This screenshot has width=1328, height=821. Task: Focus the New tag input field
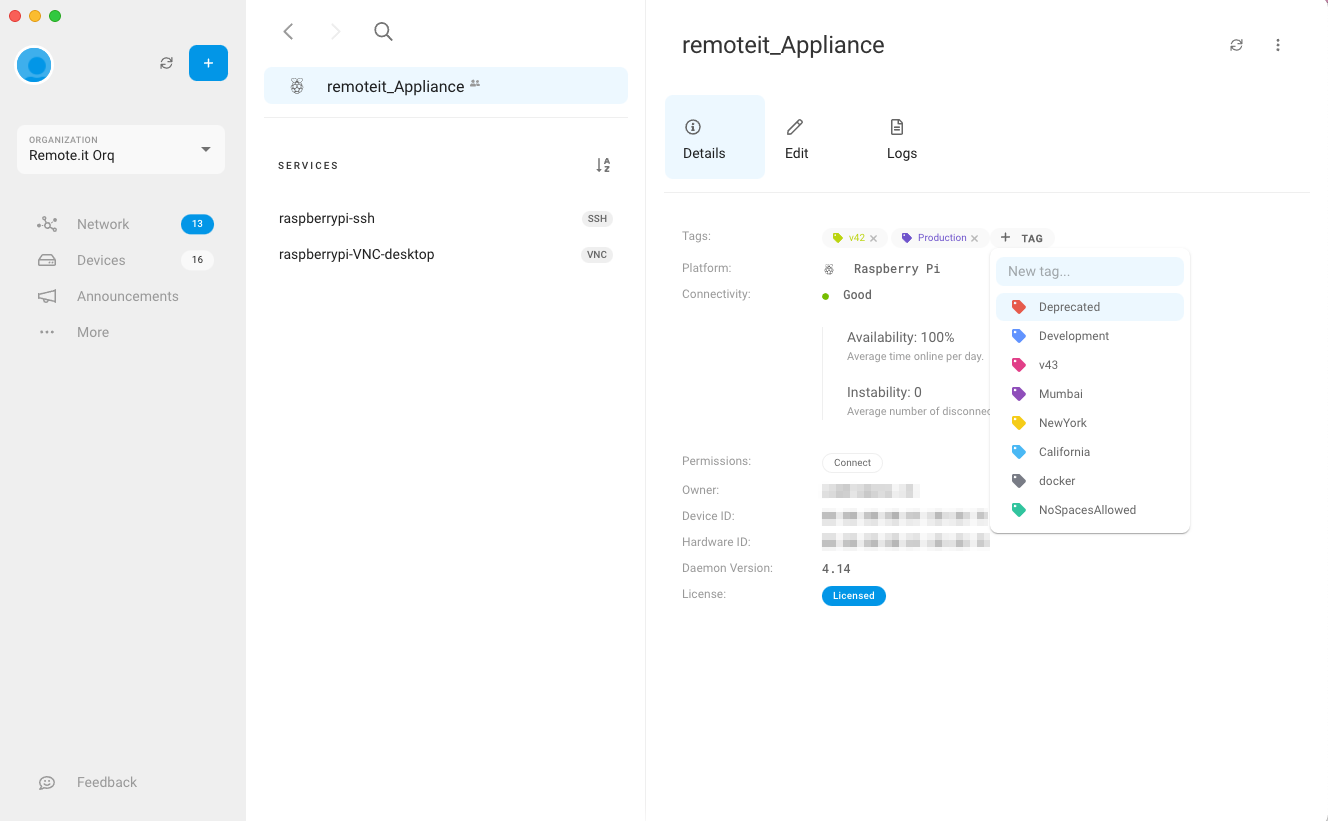point(1090,271)
